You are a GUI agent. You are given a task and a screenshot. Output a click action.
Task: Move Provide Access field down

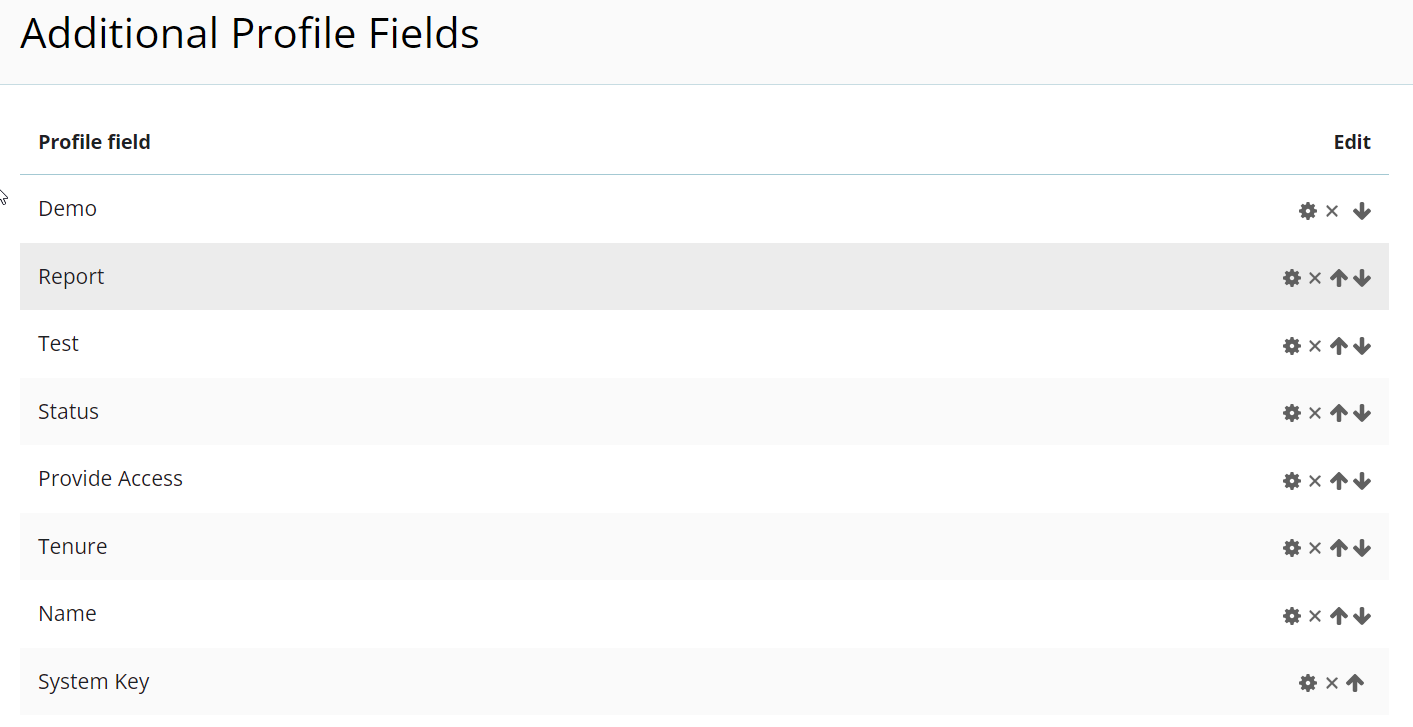tap(1361, 481)
